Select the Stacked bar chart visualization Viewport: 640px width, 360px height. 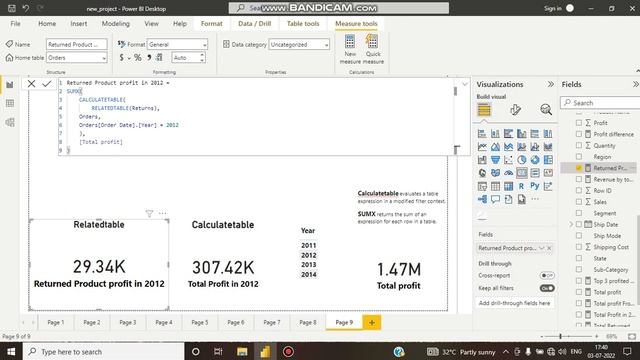point(482,133)
